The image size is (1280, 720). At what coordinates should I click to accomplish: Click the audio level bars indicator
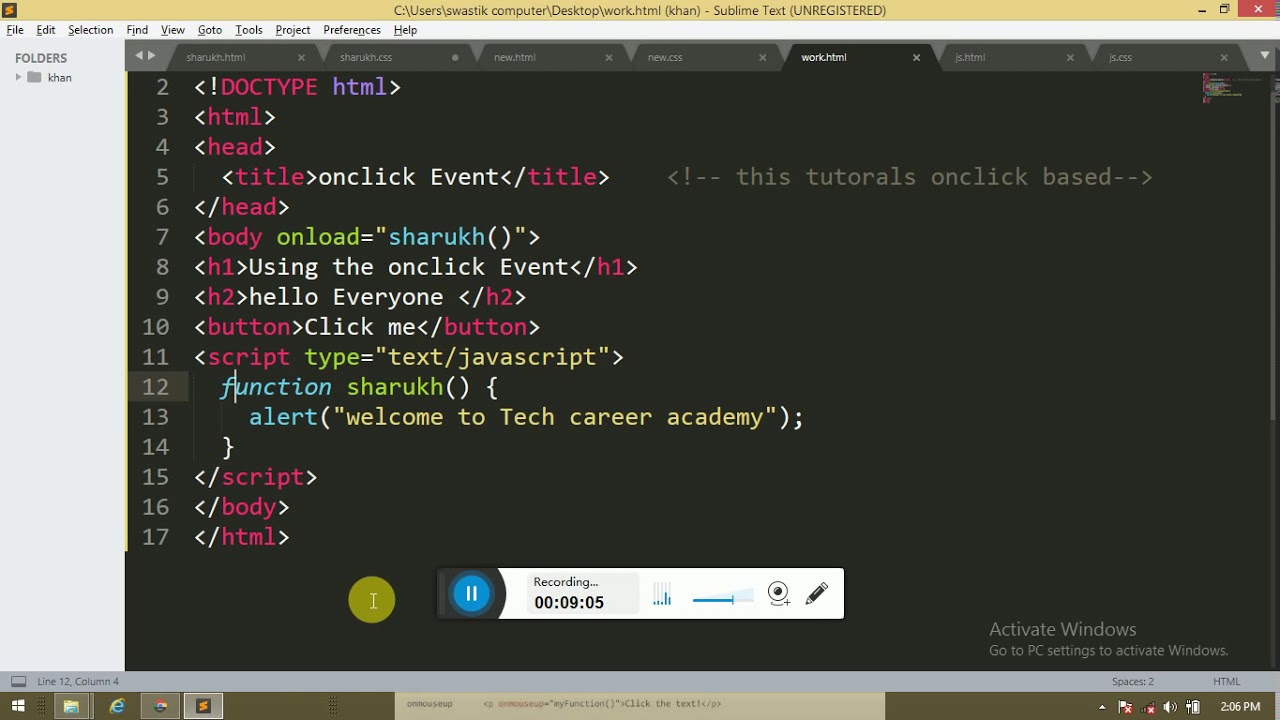pos(662,596)
